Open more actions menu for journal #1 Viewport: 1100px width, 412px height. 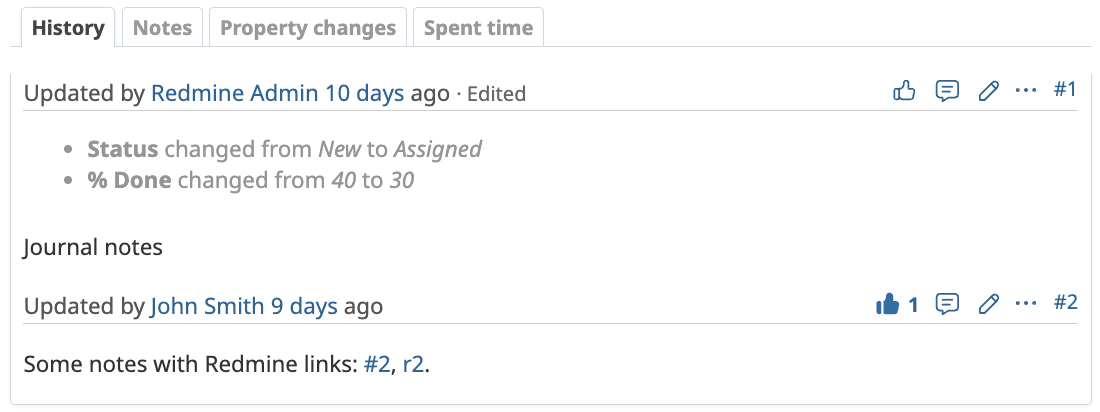coord(1026,91)
